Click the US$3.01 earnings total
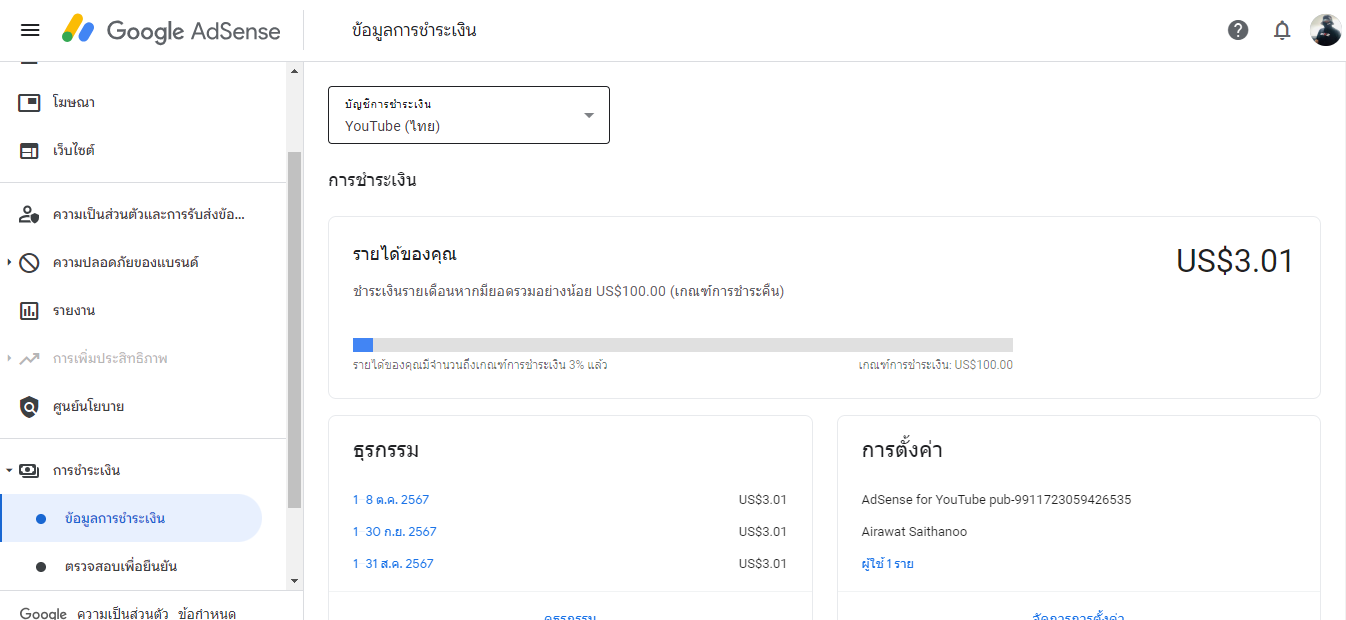Screen dimensions: 1346x620 click(x=1235, y=261)
